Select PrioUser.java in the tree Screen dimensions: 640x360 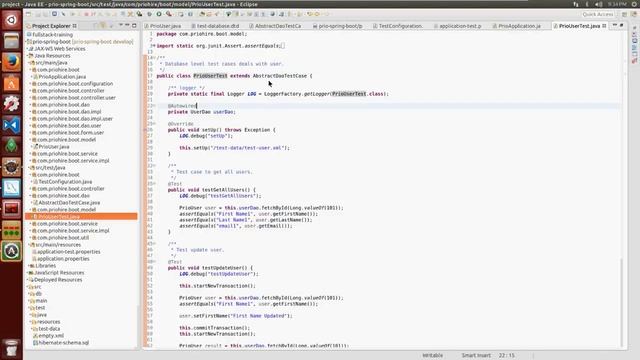pos(53,147)
